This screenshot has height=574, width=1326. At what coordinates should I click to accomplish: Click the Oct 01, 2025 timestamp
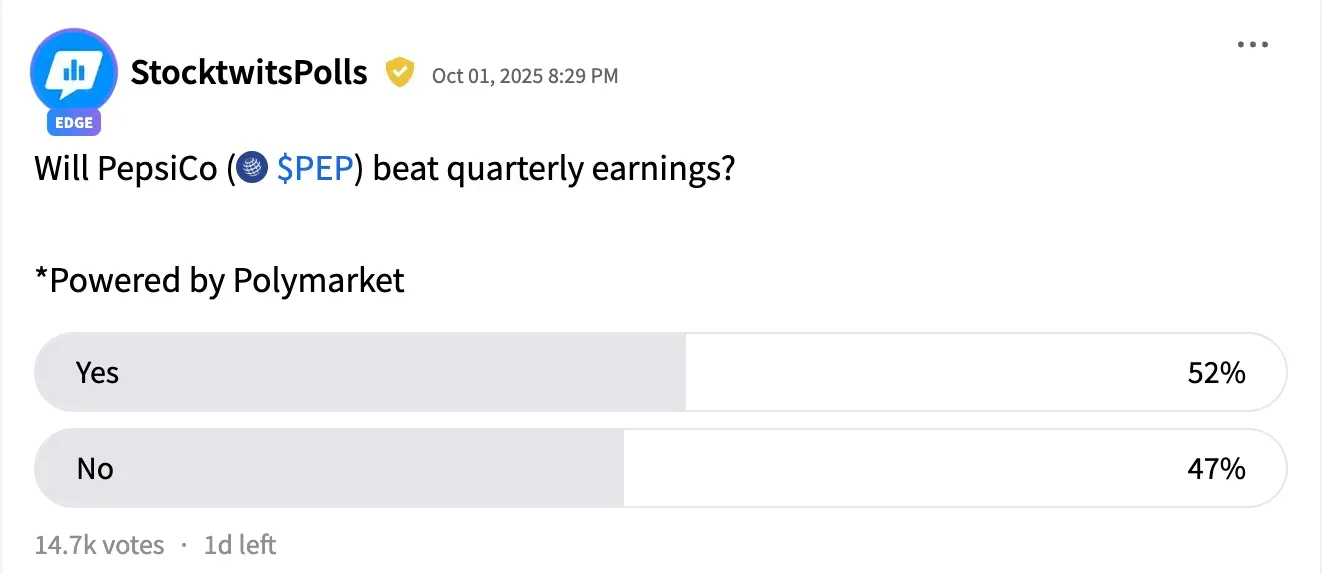525,75
